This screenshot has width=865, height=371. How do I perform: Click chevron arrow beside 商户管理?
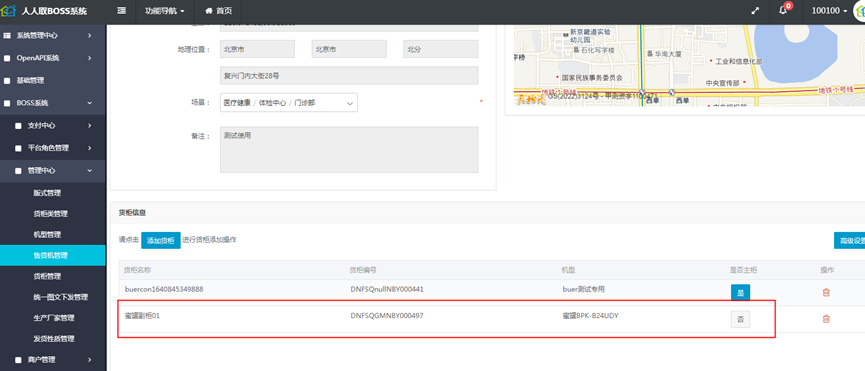(x=89, y=360)
